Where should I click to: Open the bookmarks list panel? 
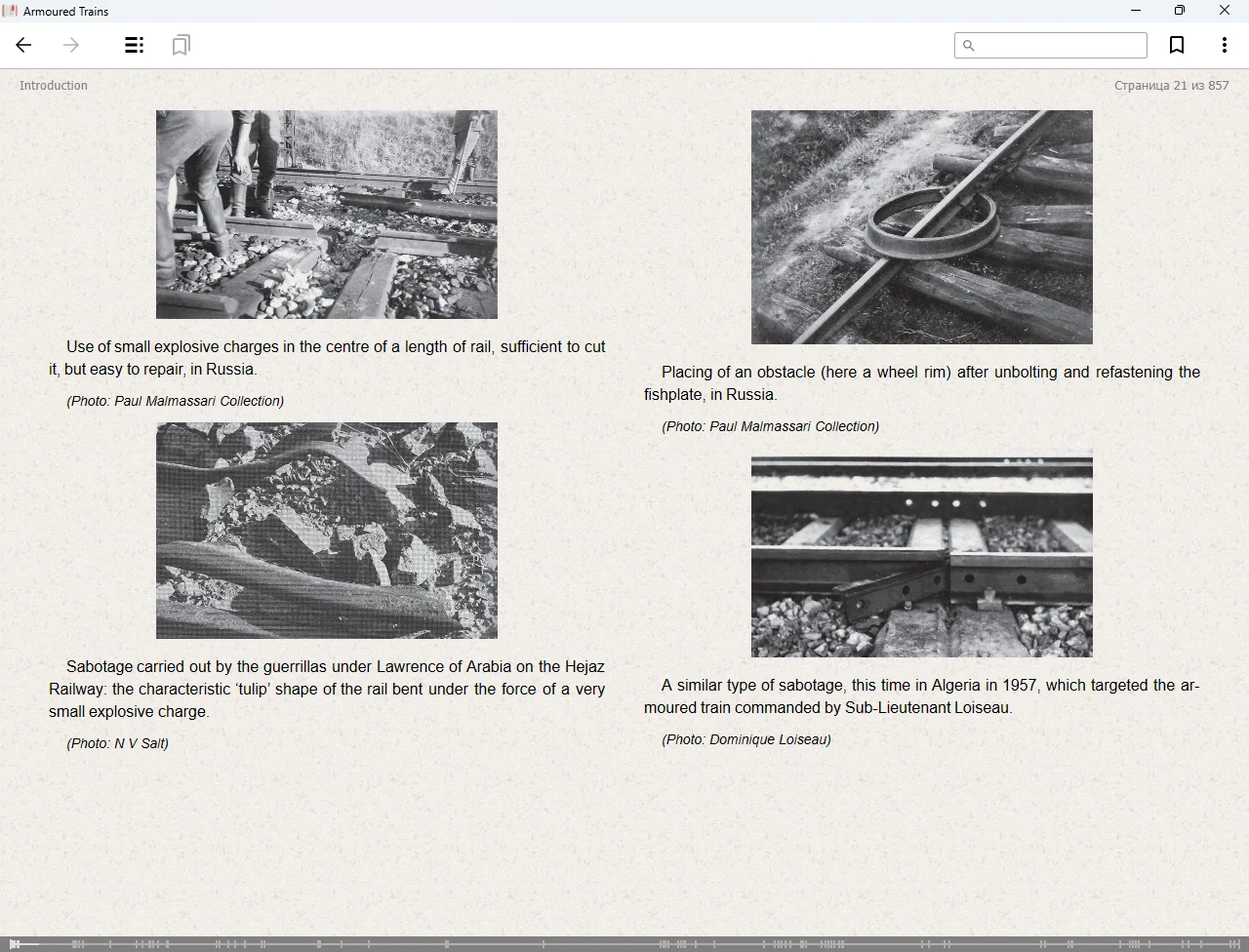click(181, 45)
